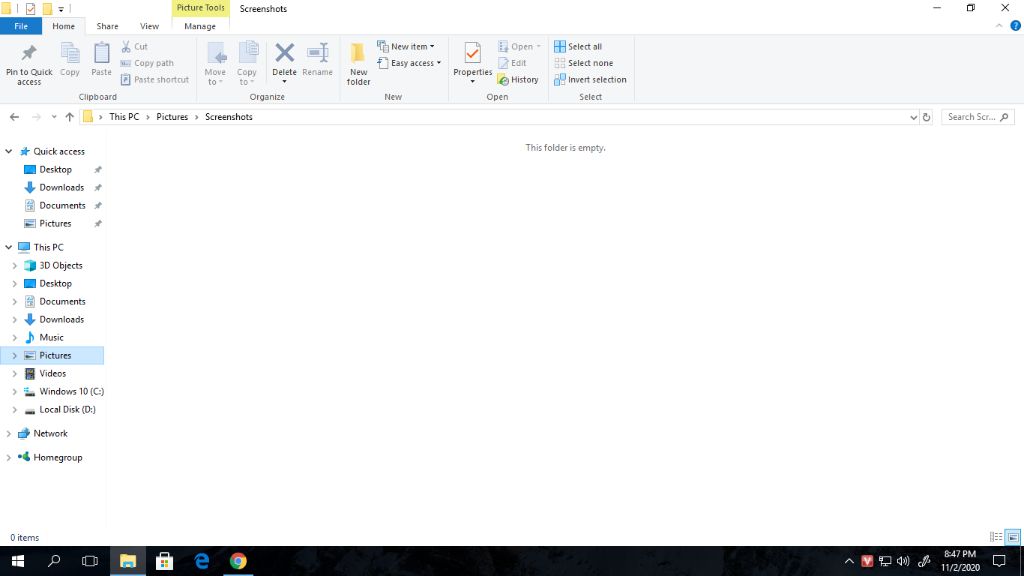Expand the Network tree node

coord(8,434)
